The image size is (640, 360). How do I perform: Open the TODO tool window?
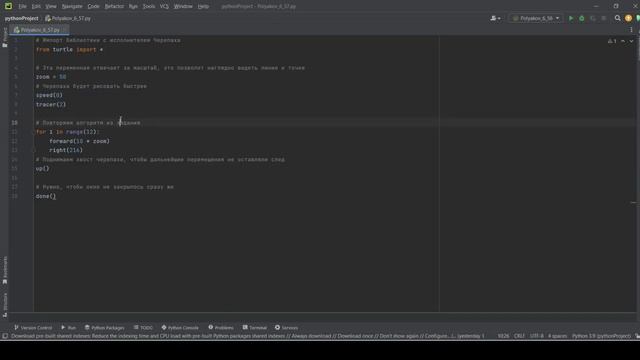[143, 328]
